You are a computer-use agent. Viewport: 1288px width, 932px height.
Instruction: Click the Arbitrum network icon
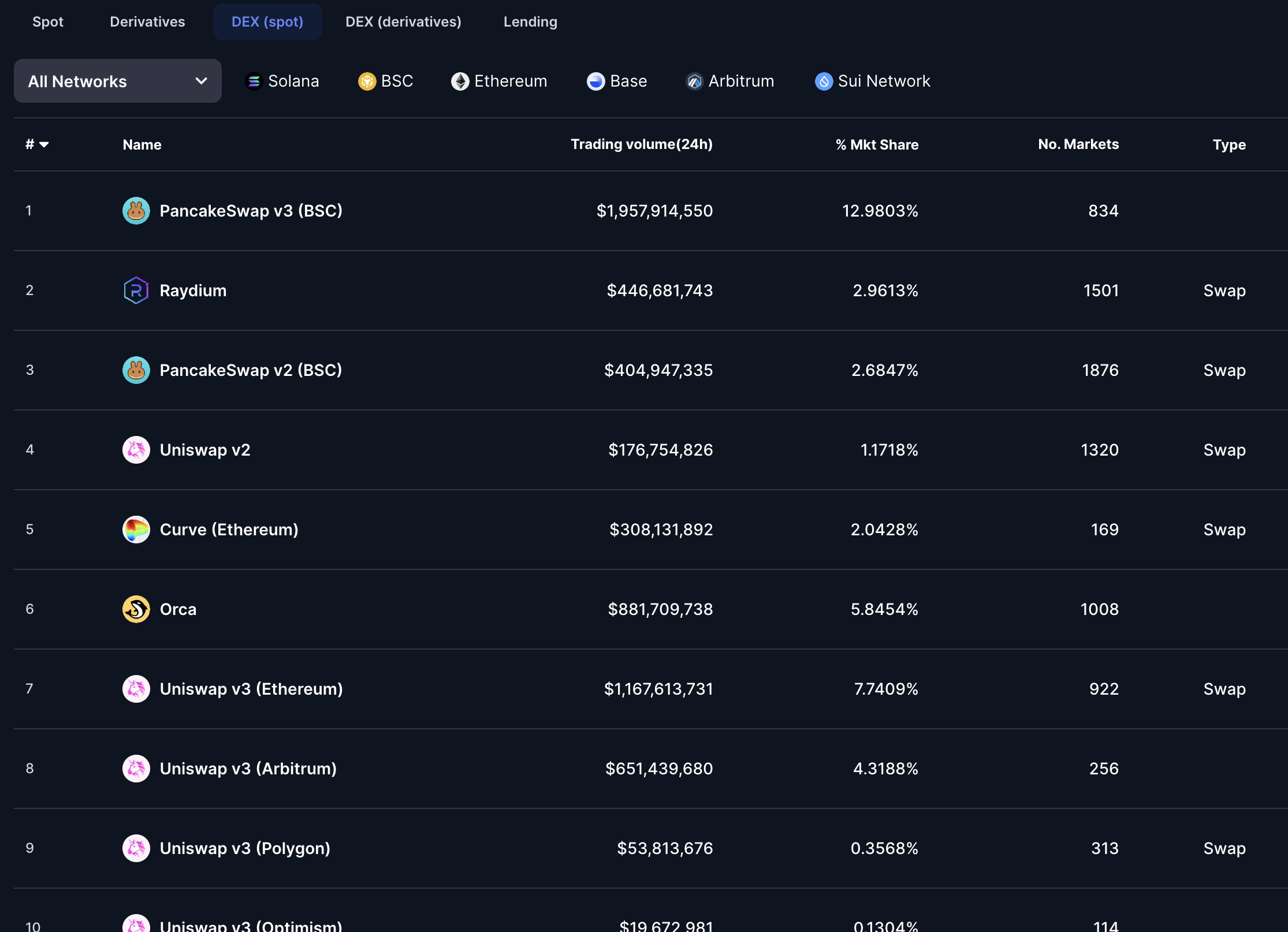point(695,81)
